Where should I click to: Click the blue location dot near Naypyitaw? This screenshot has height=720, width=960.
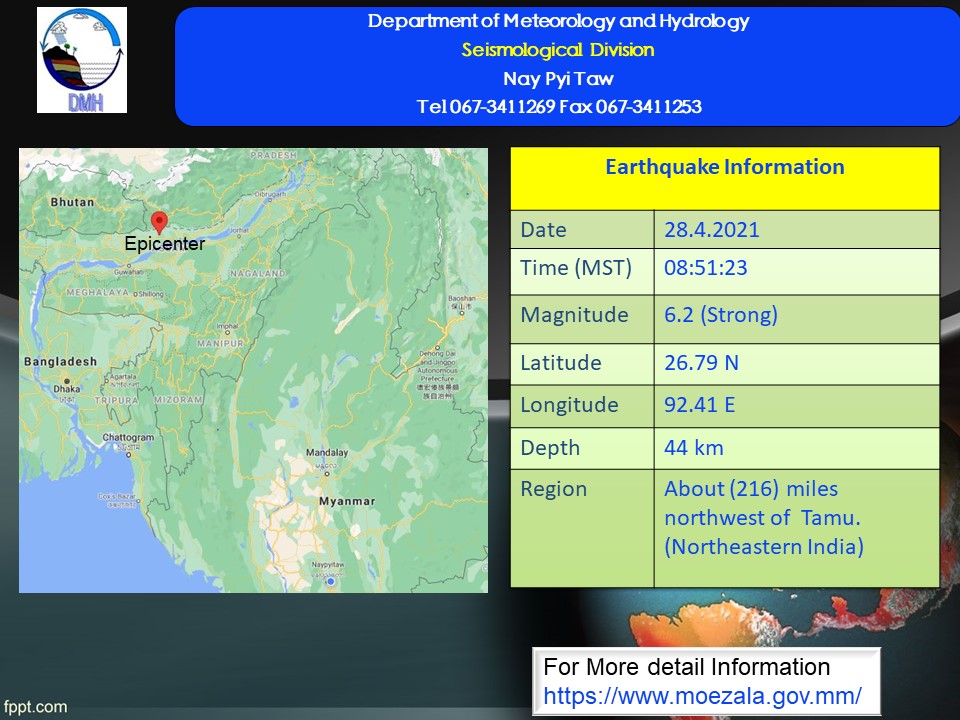331,582
